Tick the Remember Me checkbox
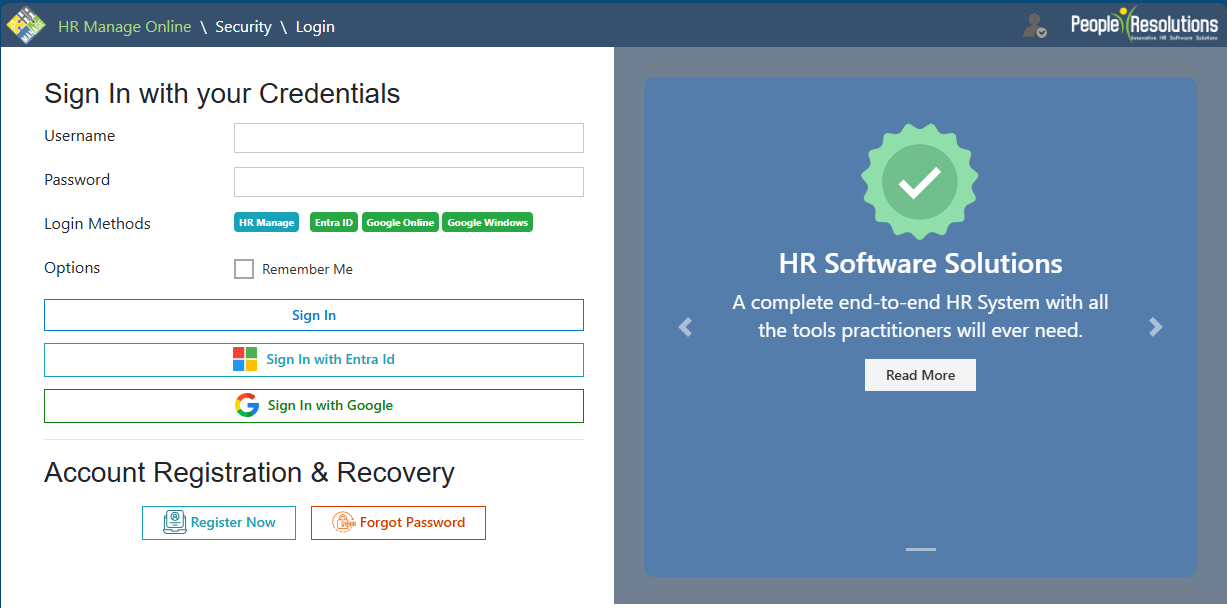Viewport: 1227px width, 608px height. pos(244,269)
